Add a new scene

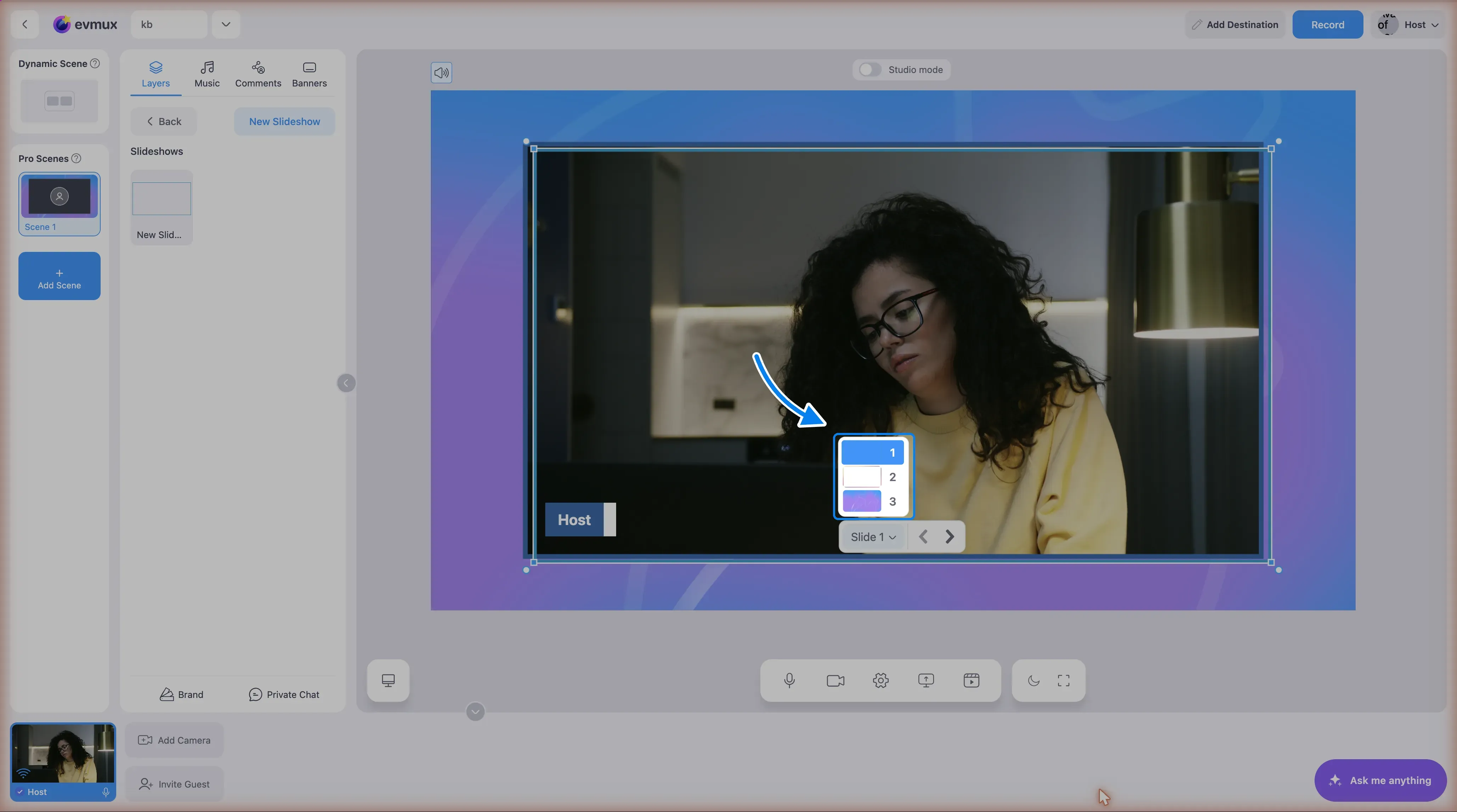tap(60, 276)
